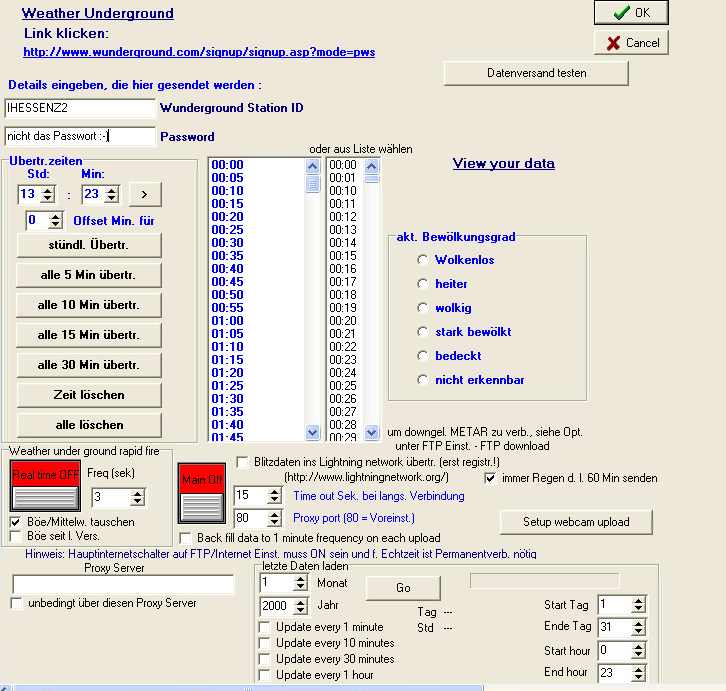Image resolution: width=726 pixels, height=691 pixels.
Task: Select the heiter radio button
Action: click(x=422, y=283)
